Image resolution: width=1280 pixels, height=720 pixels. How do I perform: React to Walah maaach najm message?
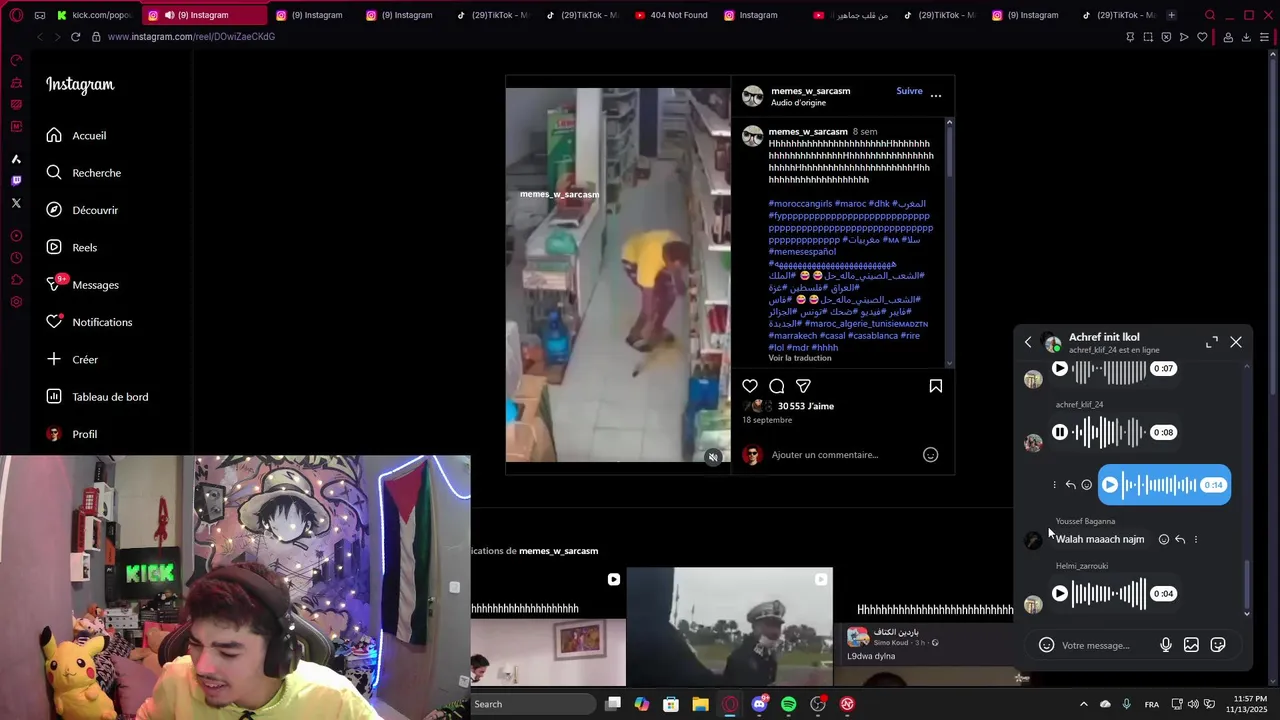[x=1164, y=540]
